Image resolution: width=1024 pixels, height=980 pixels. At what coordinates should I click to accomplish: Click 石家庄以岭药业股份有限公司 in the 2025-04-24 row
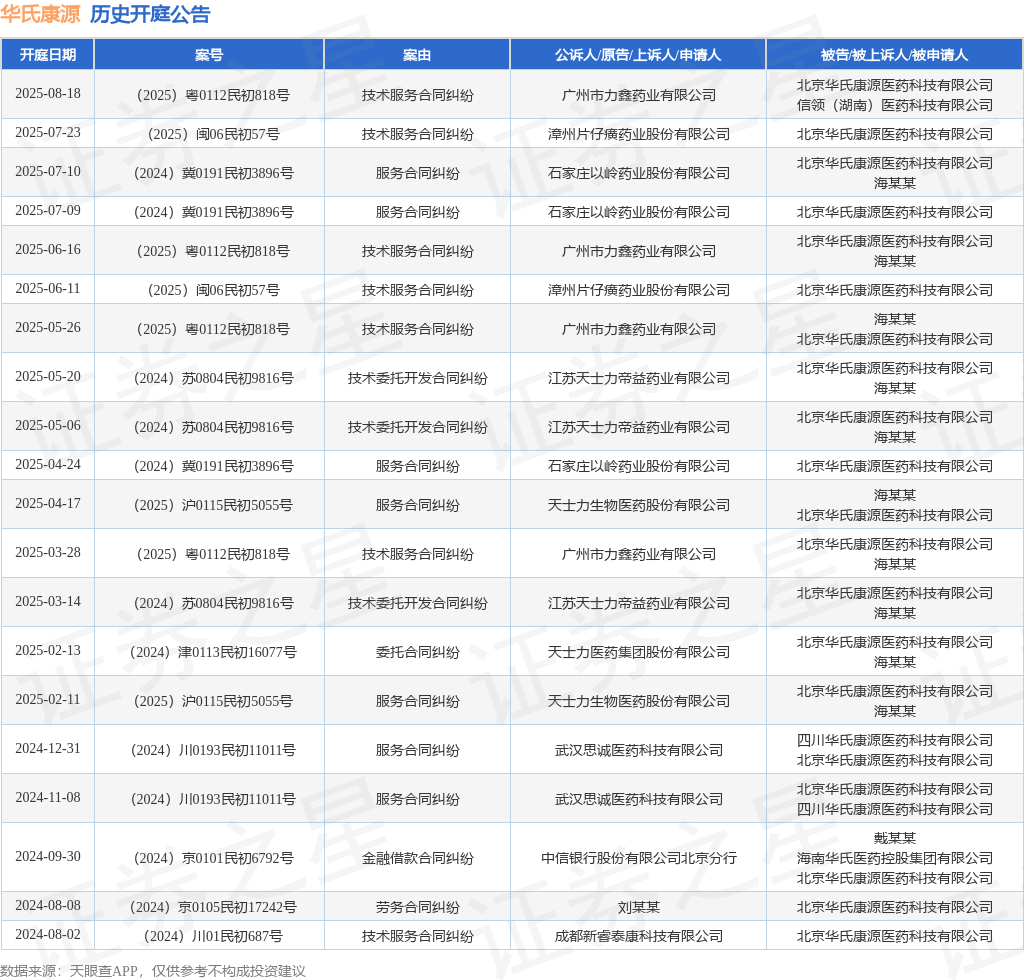tap(639, 466)
